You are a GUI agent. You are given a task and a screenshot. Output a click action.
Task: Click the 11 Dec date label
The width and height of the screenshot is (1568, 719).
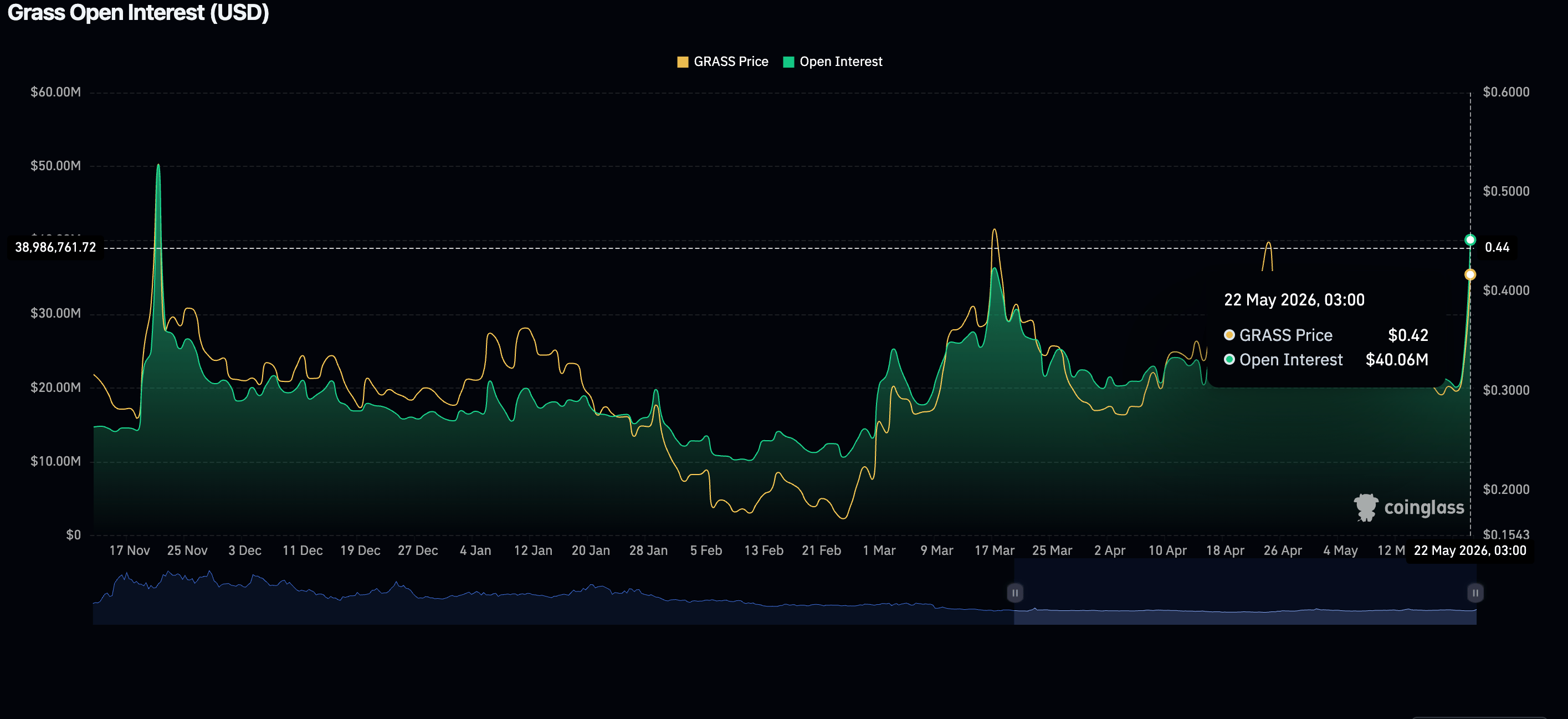tap(303, 550)
